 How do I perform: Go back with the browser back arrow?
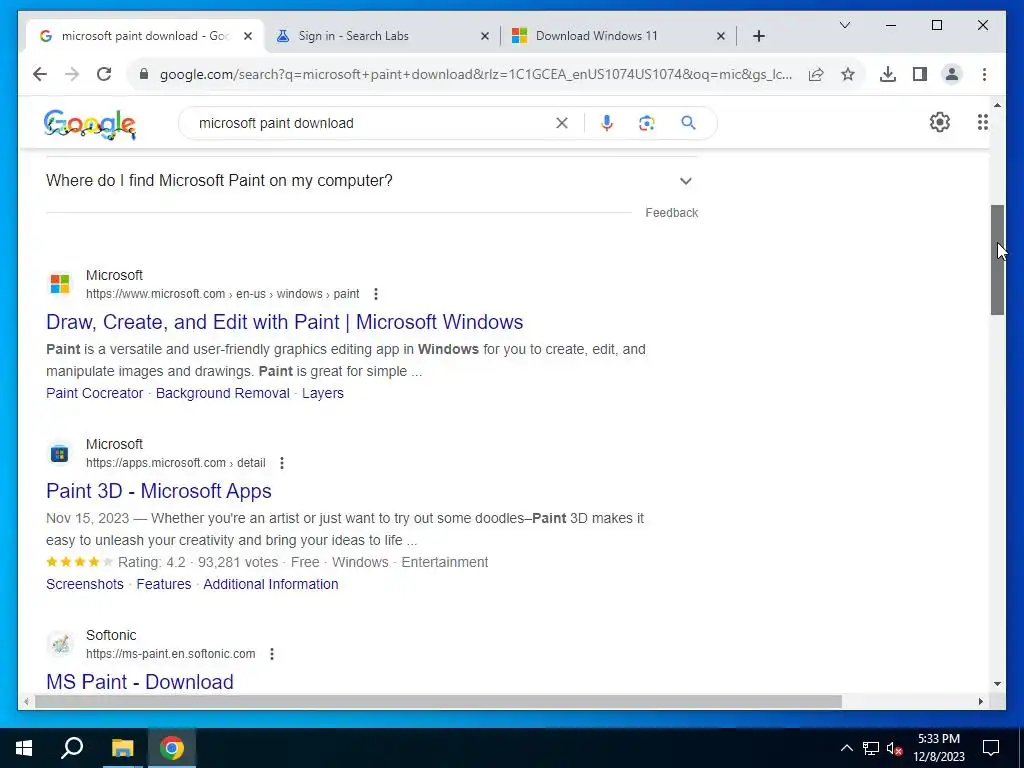tap(40, 74)
